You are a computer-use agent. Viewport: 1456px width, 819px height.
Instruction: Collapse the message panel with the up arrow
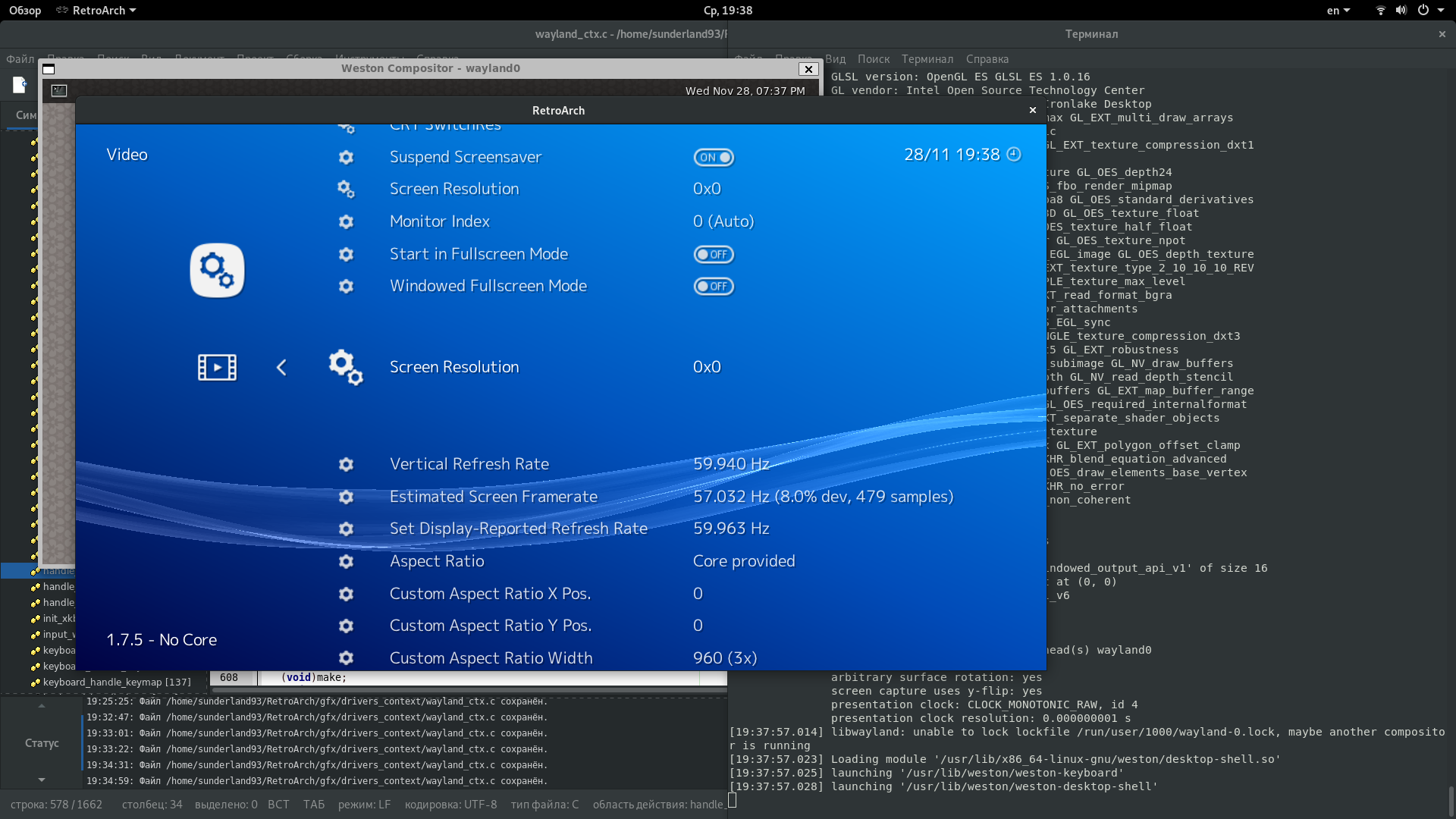pyautogui.click(x=42, y=706)
